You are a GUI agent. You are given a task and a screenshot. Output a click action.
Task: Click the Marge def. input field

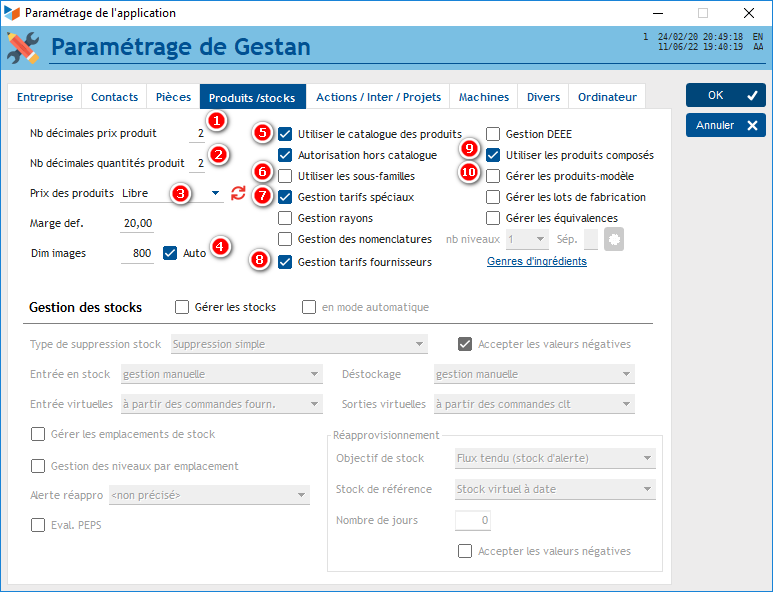137,223
